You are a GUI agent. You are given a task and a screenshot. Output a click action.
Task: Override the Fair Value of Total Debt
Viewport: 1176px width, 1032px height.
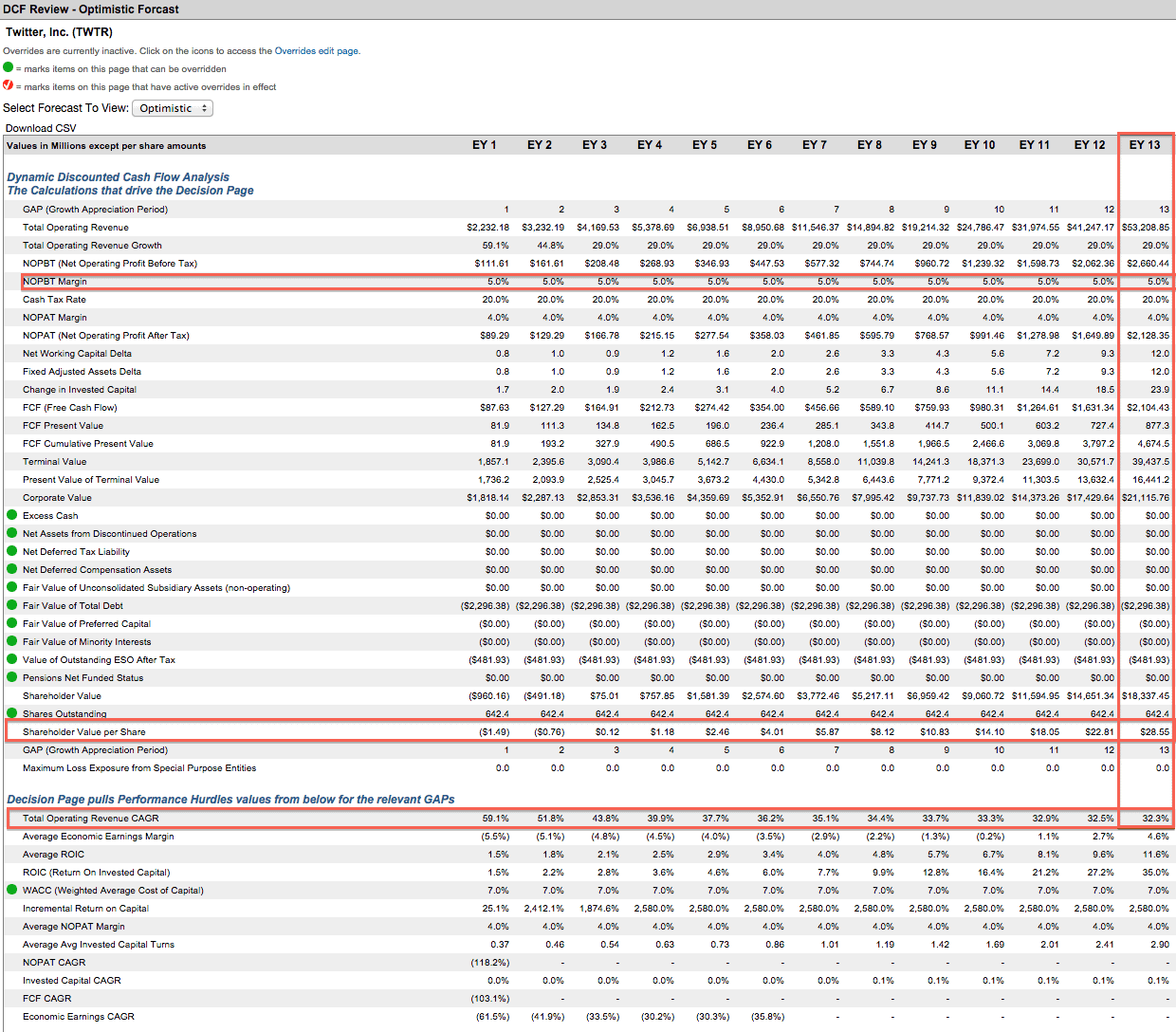(12, 605)
